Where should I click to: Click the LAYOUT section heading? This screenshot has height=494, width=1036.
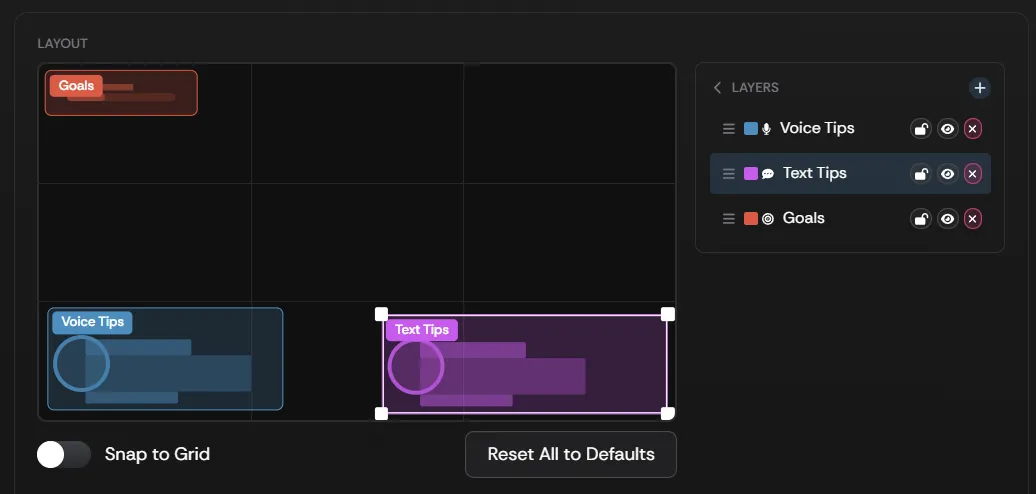coord(63,44)
